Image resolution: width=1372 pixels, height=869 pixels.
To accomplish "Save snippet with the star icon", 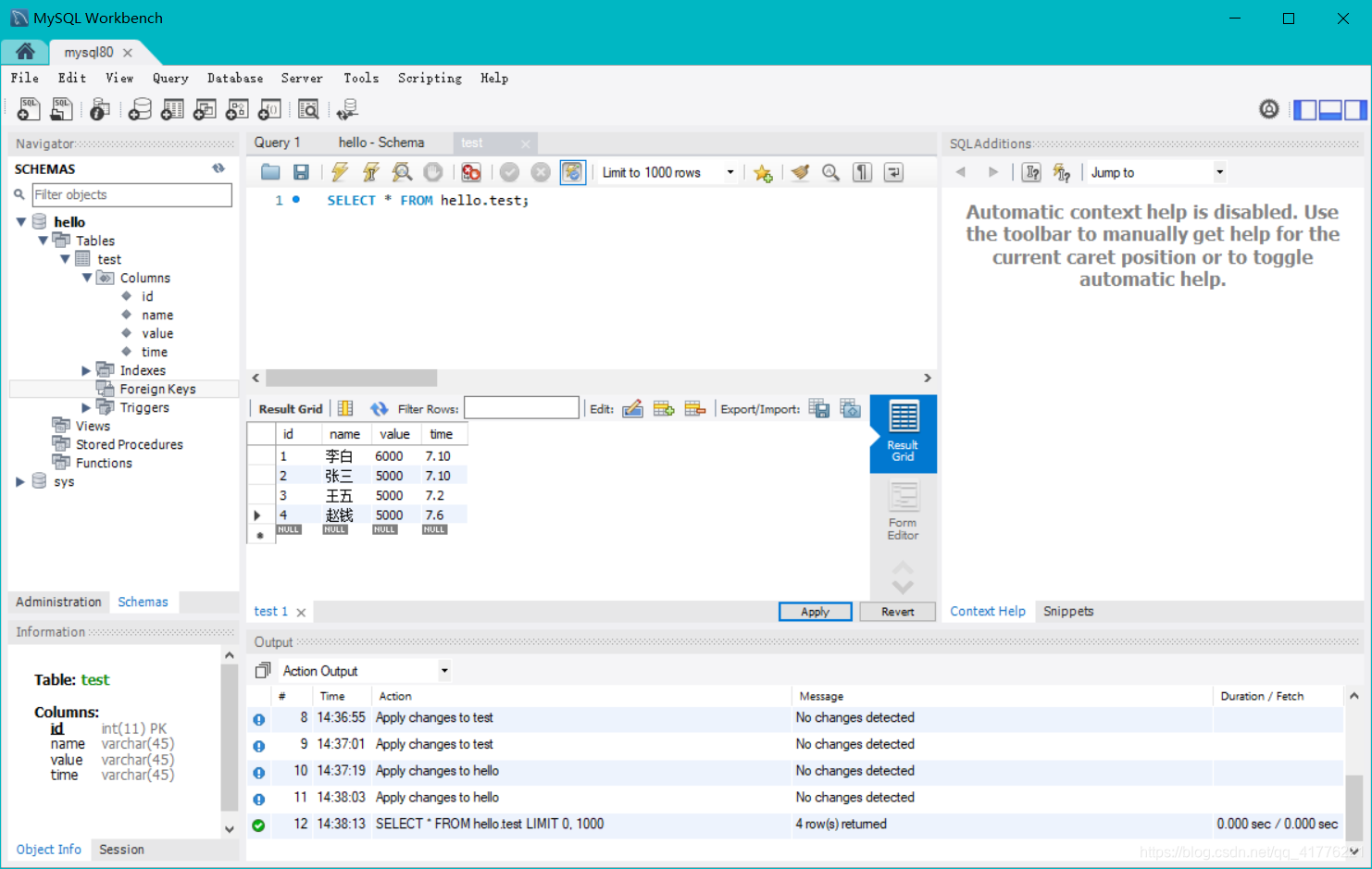I will click(x=763, y=172).
